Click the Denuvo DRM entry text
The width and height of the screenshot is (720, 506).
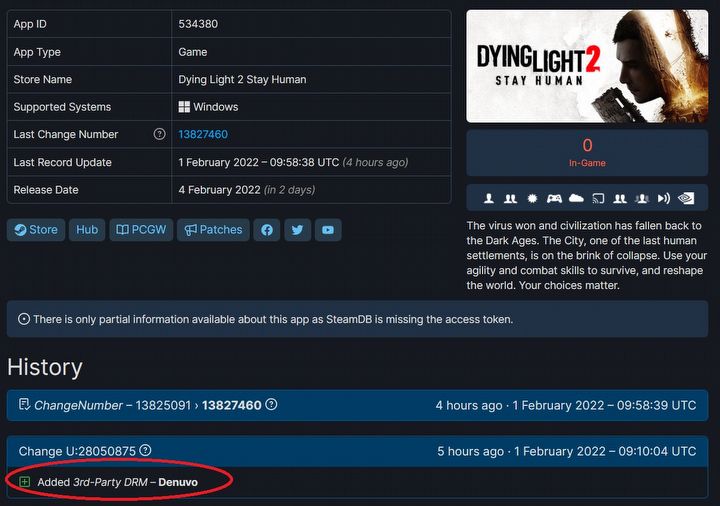118,482
